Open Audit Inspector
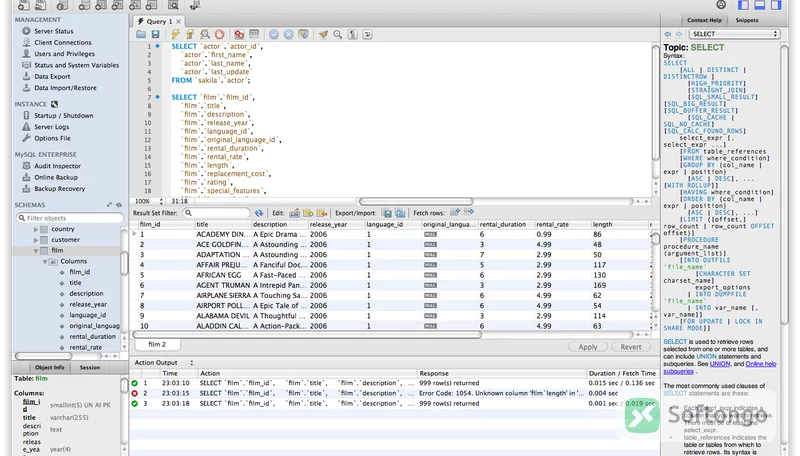This screenshot has height=456, width=800. 57,166
